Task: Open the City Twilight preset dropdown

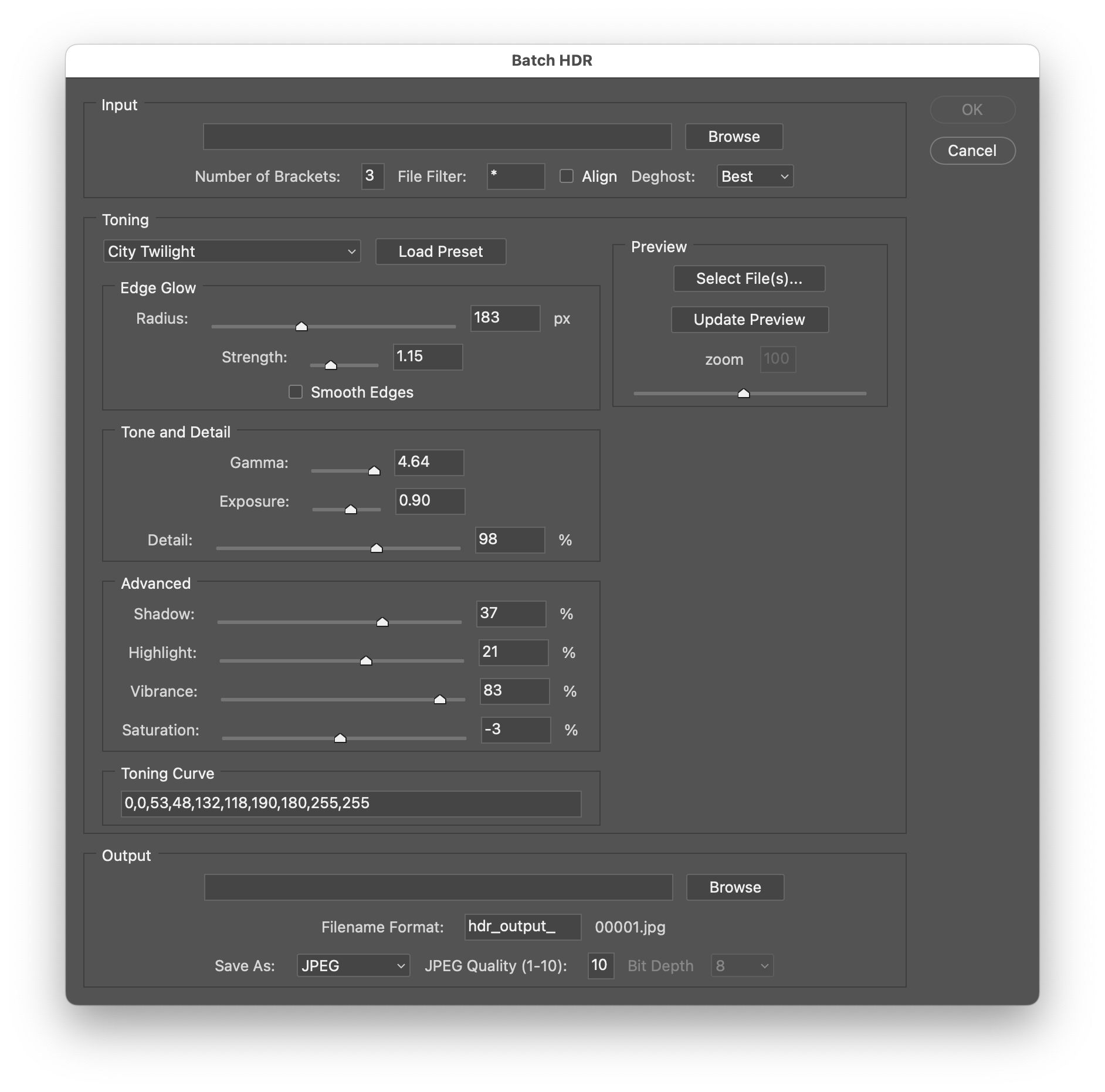Action: 232,252
